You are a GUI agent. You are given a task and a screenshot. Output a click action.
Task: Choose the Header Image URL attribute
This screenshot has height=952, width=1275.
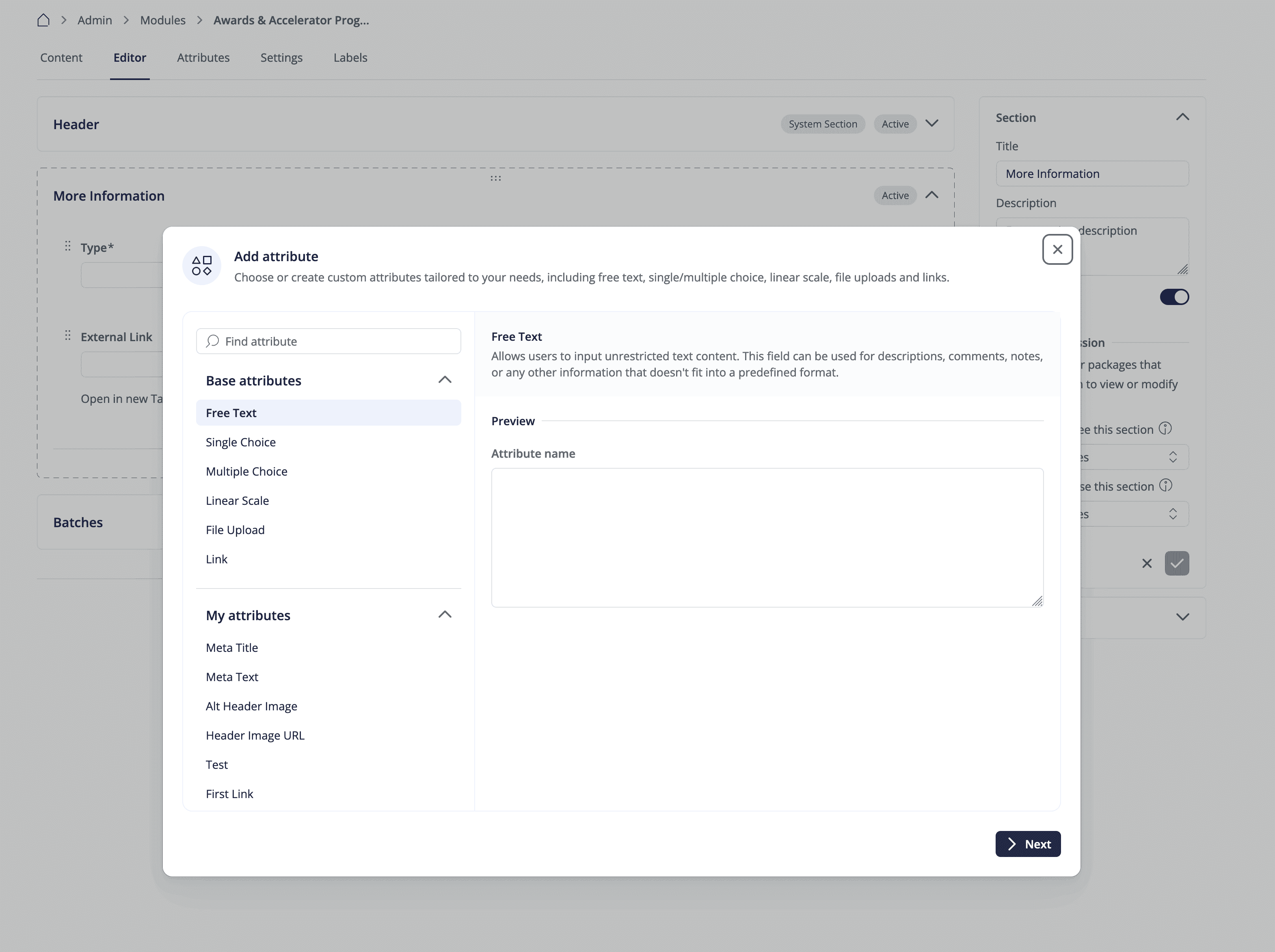pos(255,735)
